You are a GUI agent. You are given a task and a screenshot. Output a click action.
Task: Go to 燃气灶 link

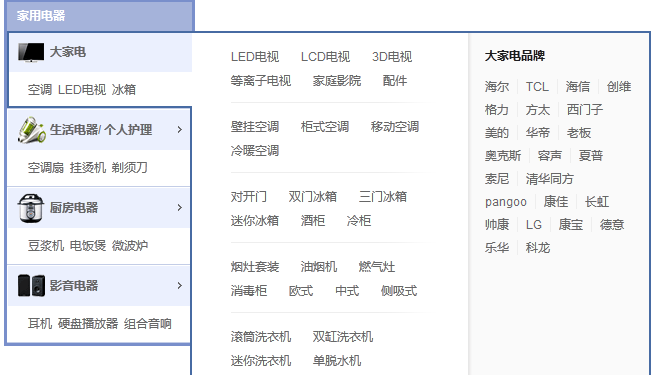click(377, 267)
